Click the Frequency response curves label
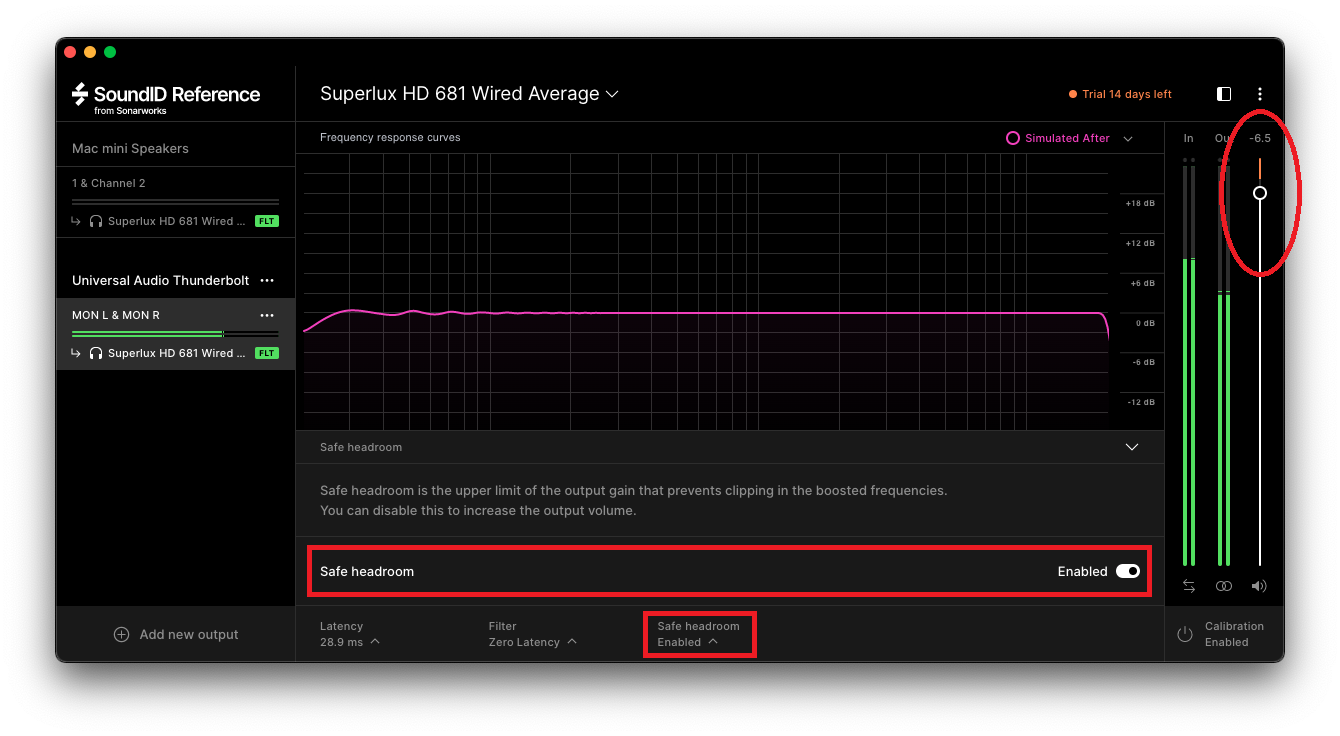 pos(390,137)
